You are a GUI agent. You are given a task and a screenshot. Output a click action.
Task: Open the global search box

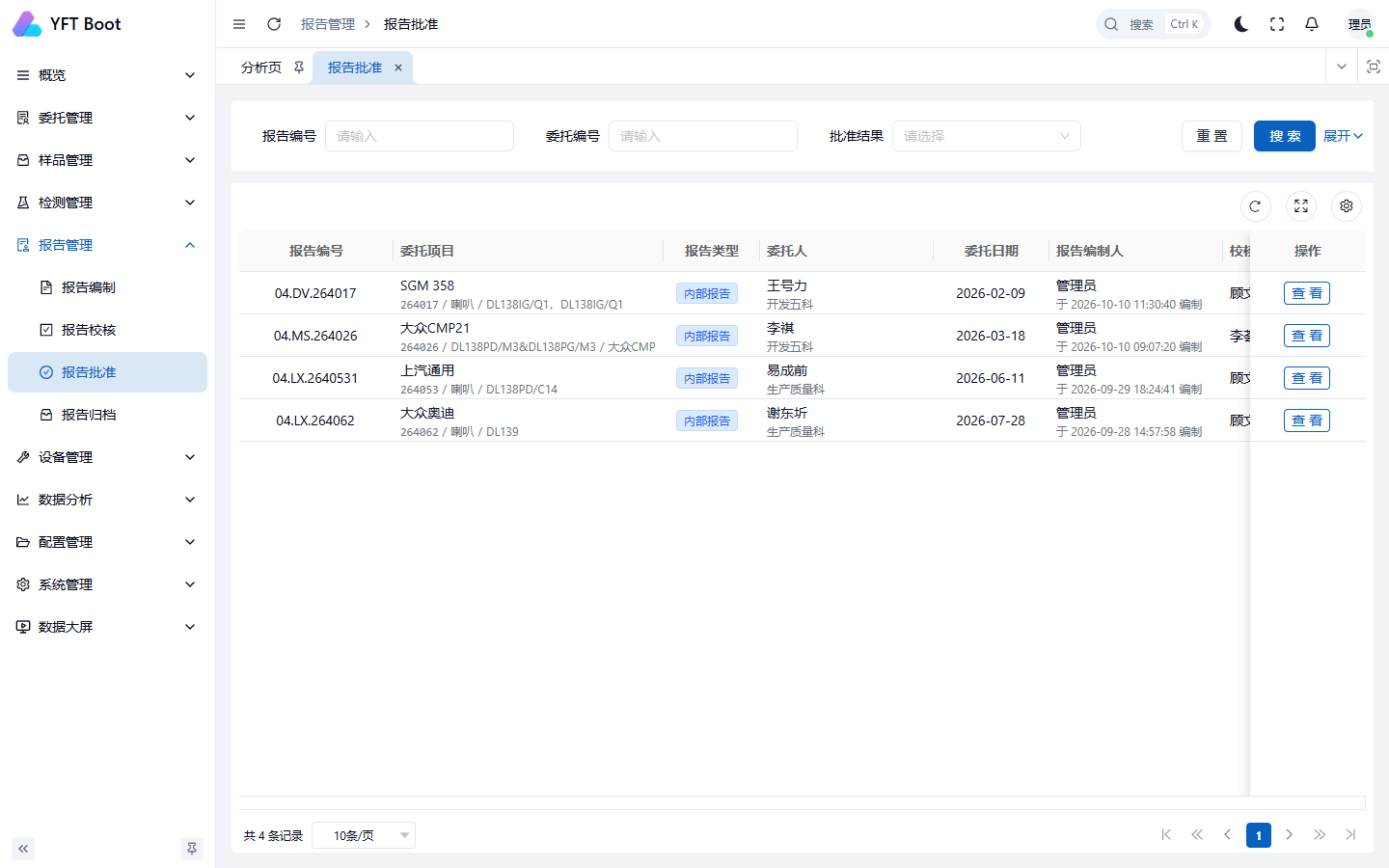[x=1153, y=24]
